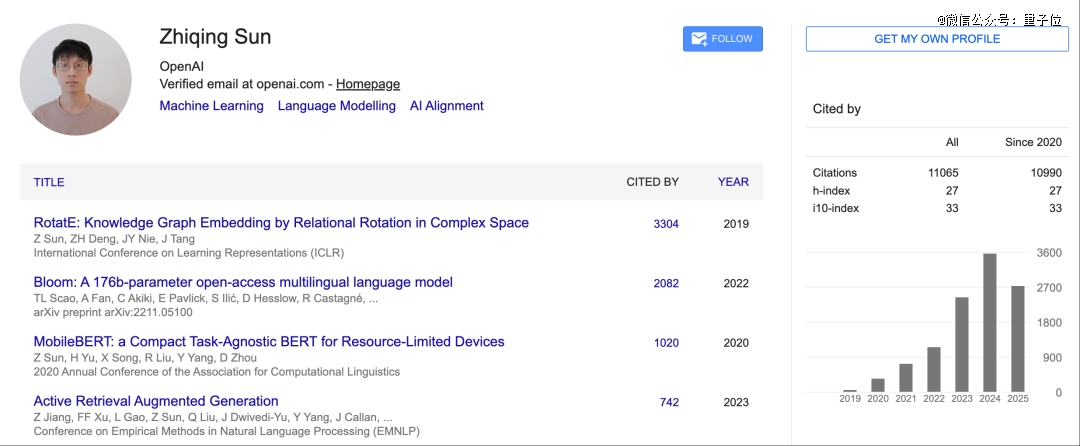Click the name Zhiqing Sun heading
This screenshot has width=1080, height=446.
(x=215, y=36)
